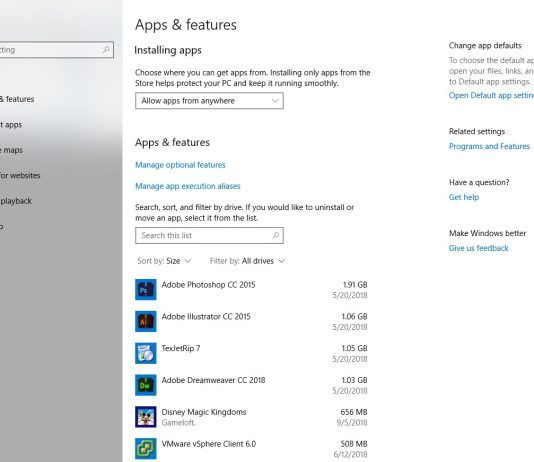Viewport: 534px width, 462px height.
Task: Open Manage app execution aliases link
Action: [188, 186]
